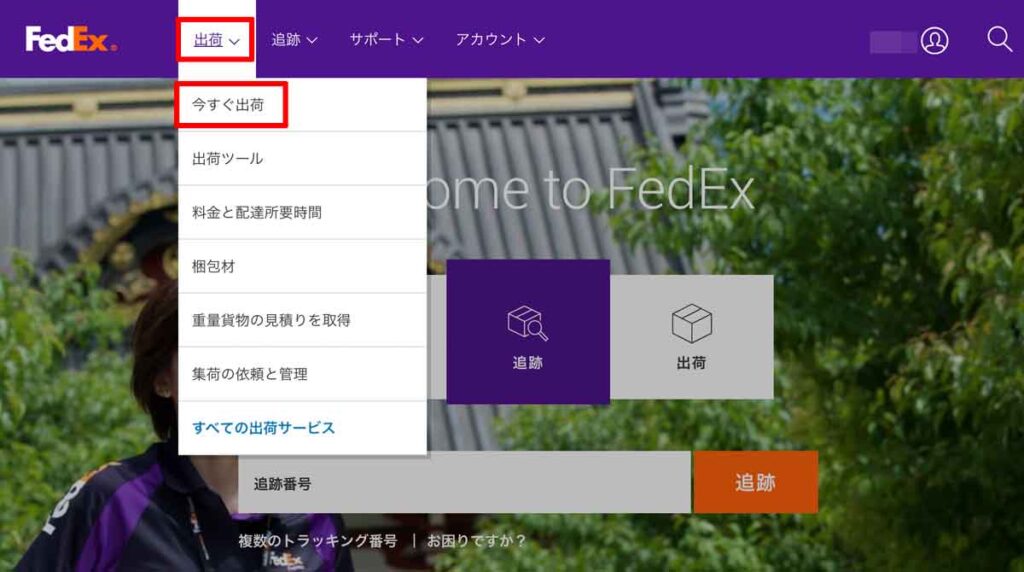Open お困りですか？ help link
1024x572 pixels.
coord(476,541)
